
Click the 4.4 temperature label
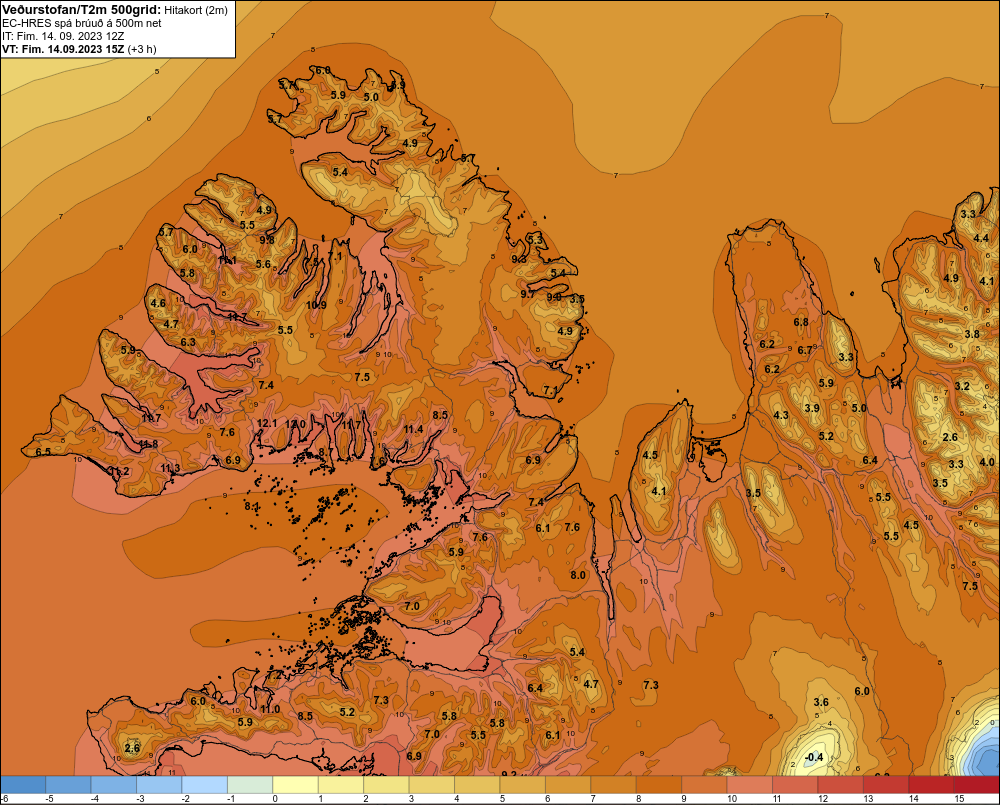(981, 238)
